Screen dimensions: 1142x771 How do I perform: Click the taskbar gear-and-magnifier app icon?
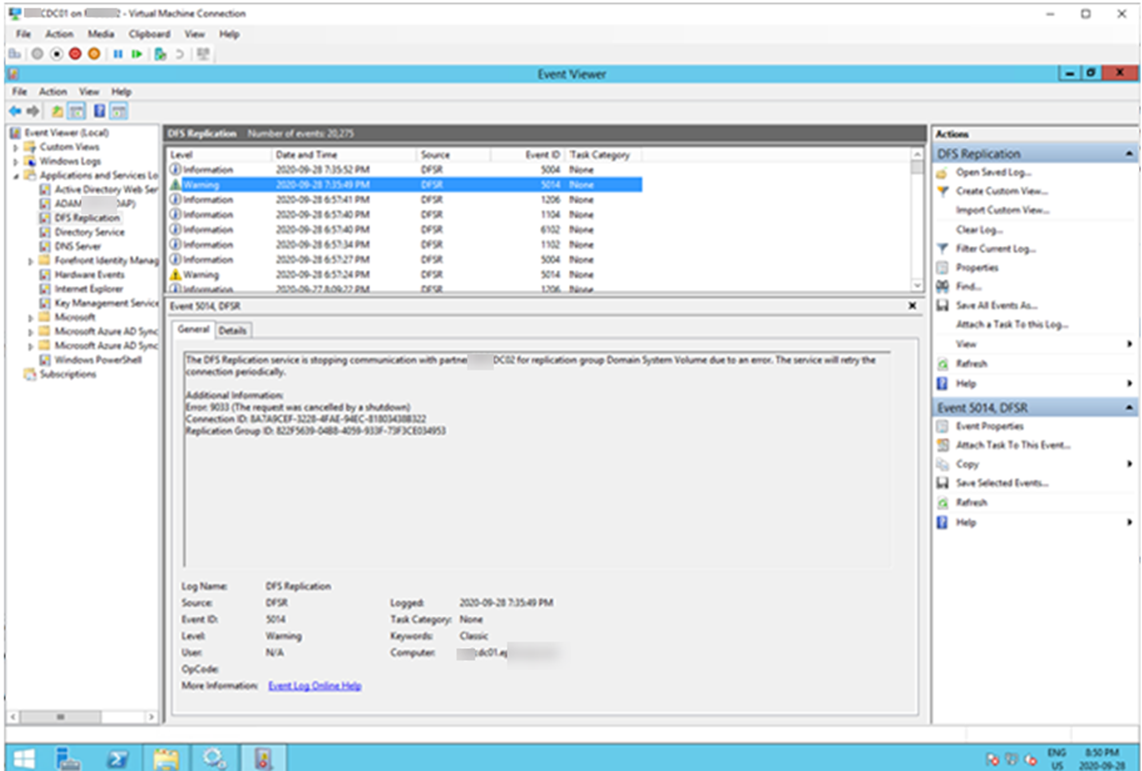point(214,758)
